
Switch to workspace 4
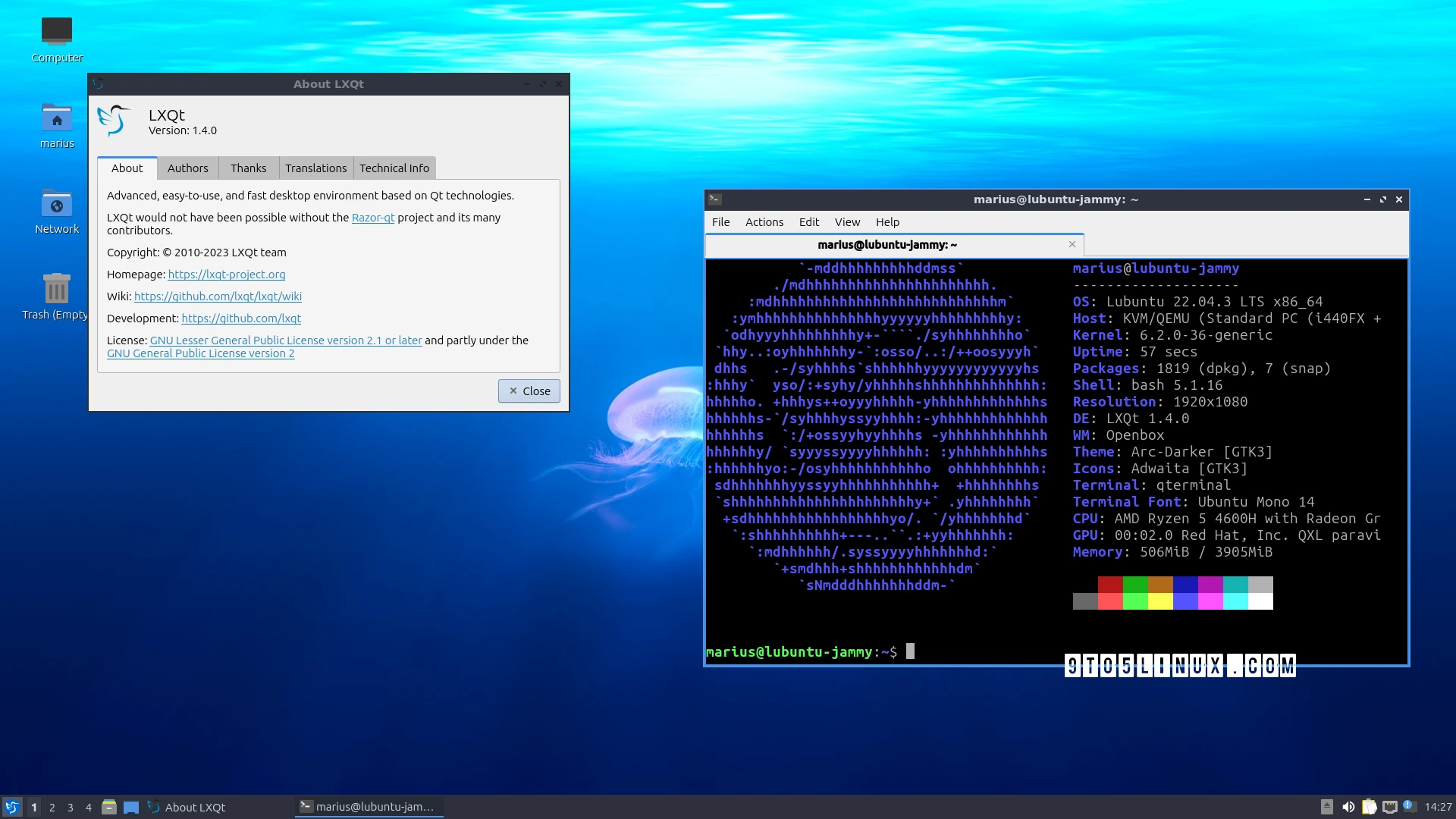[89, 807]
